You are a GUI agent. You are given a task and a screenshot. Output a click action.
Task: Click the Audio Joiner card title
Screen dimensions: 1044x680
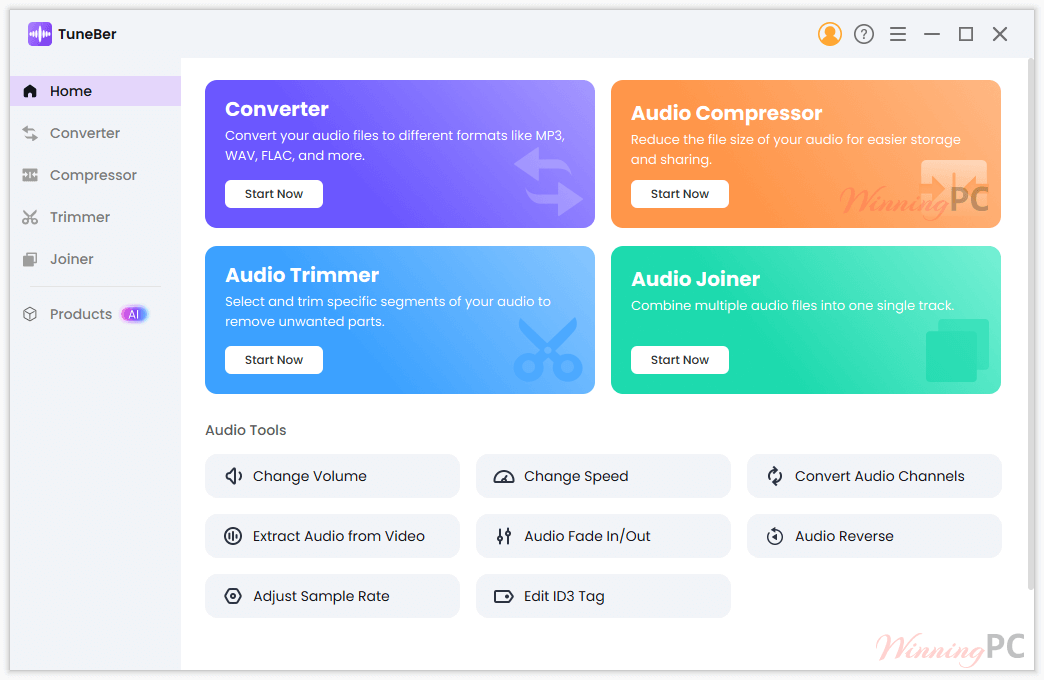tap(695, 279)
